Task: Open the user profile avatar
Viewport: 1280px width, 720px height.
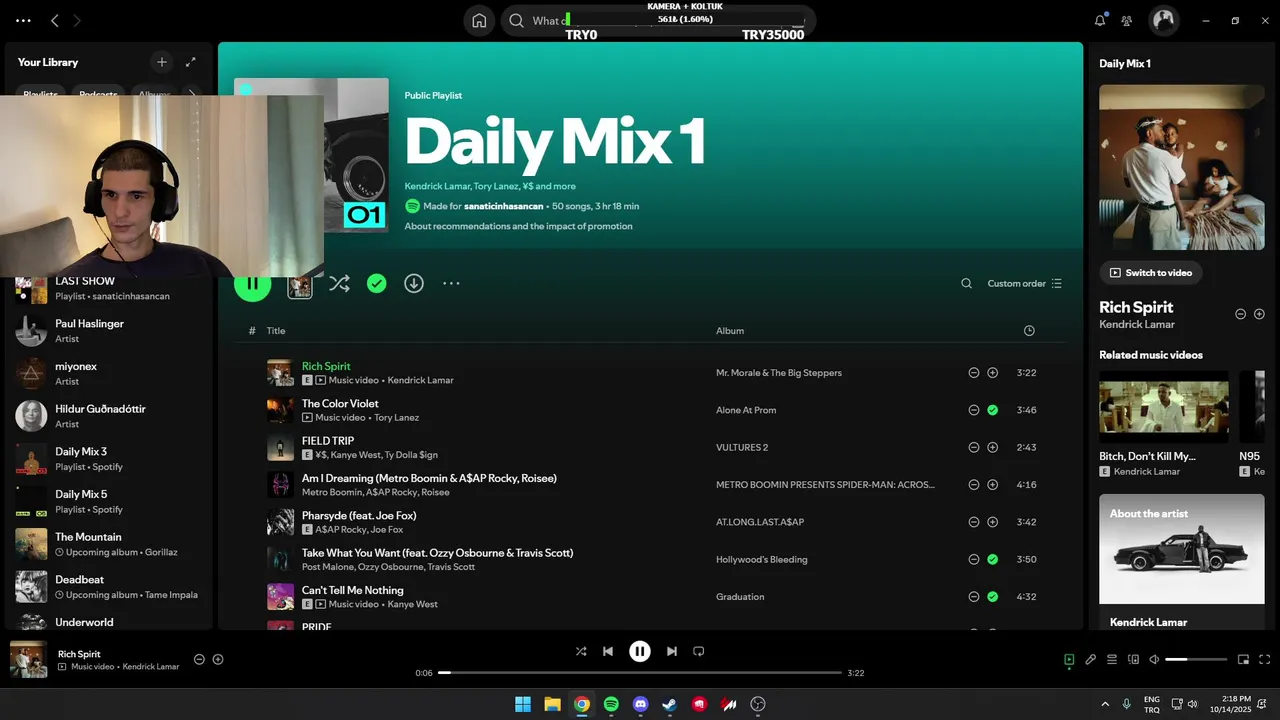Action: tap(1163, 20)
